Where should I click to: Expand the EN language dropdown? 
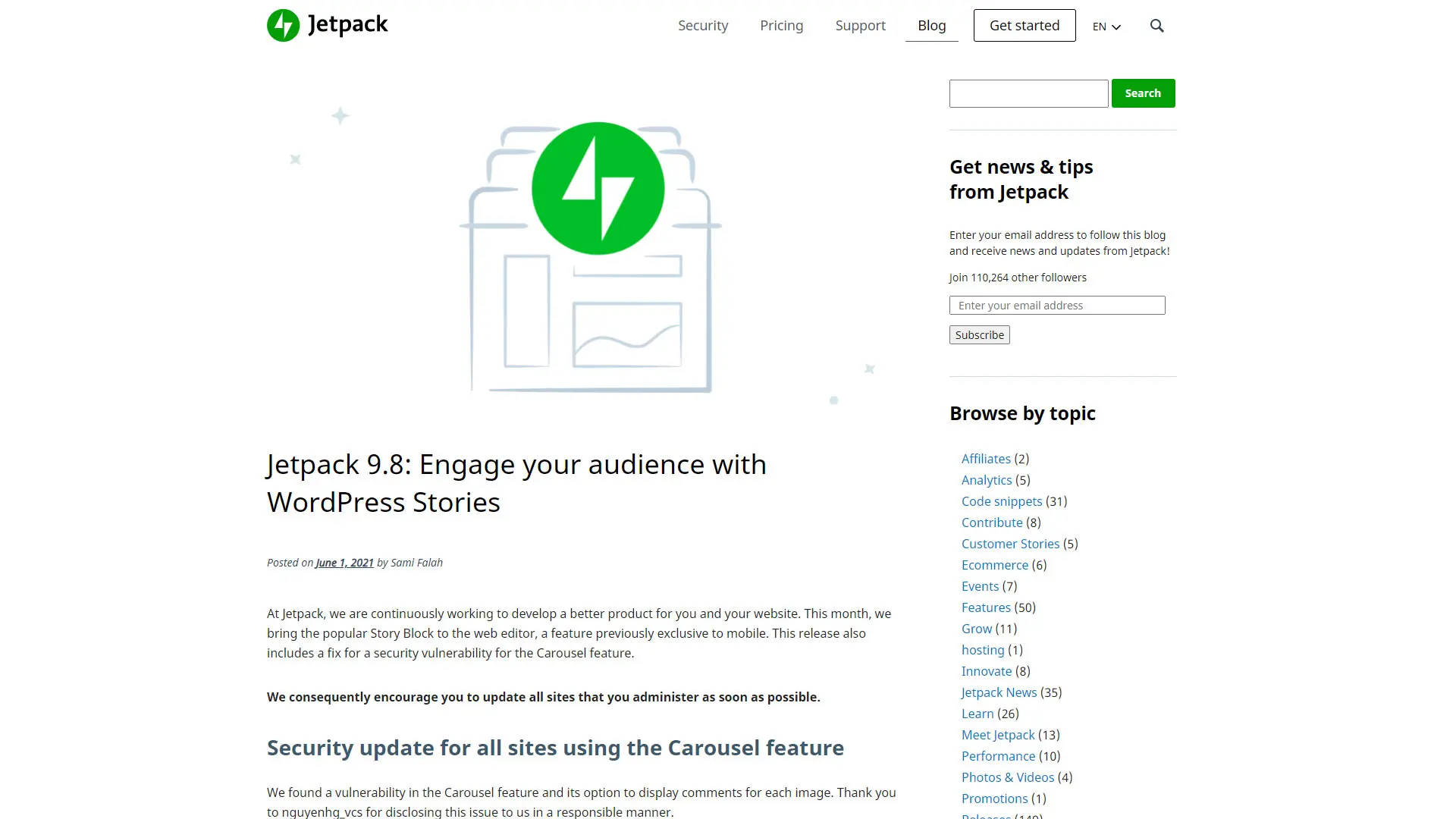pyautogui.click(x=1106, y=26)
